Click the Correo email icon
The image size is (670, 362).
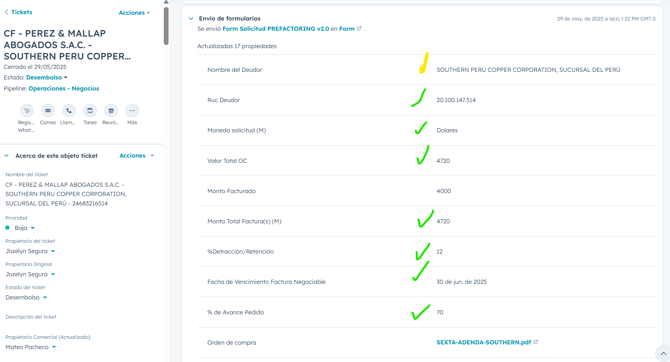48,111
